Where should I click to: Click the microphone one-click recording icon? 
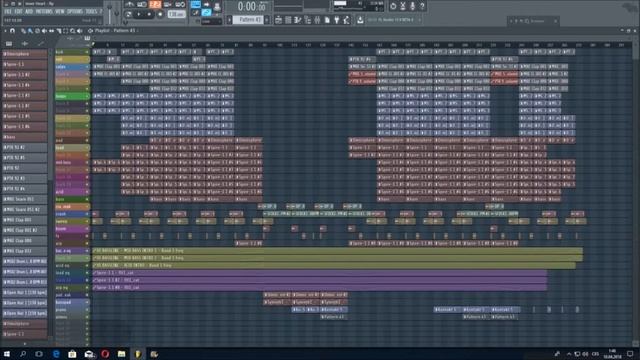(x=413, y=6)
